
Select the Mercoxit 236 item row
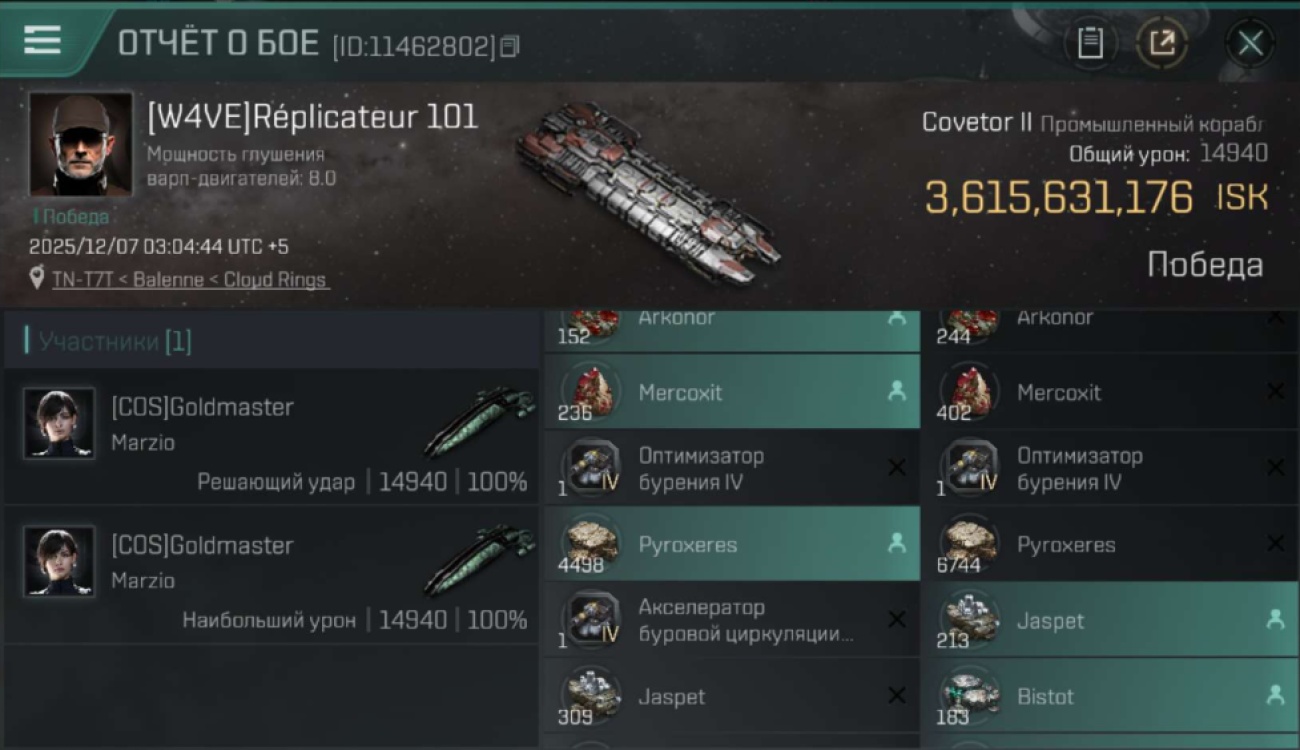(732, 392)
